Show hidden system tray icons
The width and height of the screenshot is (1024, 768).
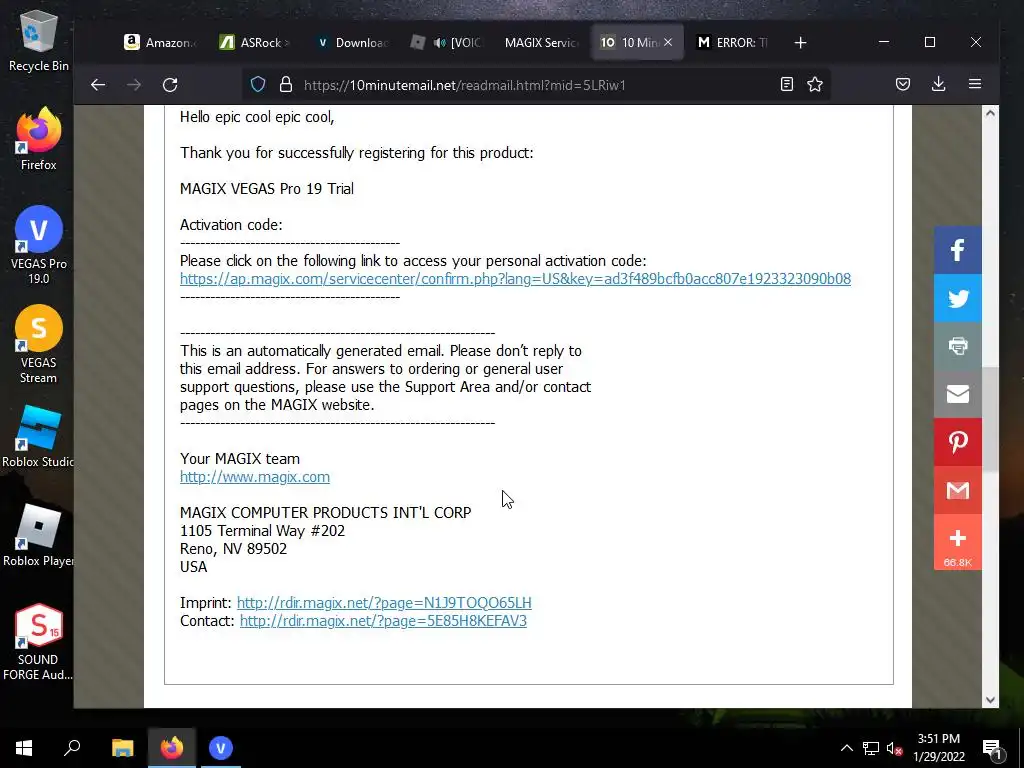click(x=846, y=748)
